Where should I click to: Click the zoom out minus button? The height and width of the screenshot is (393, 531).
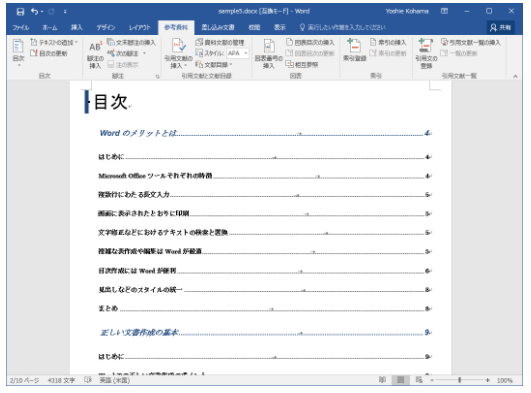(x=432, y=380)
